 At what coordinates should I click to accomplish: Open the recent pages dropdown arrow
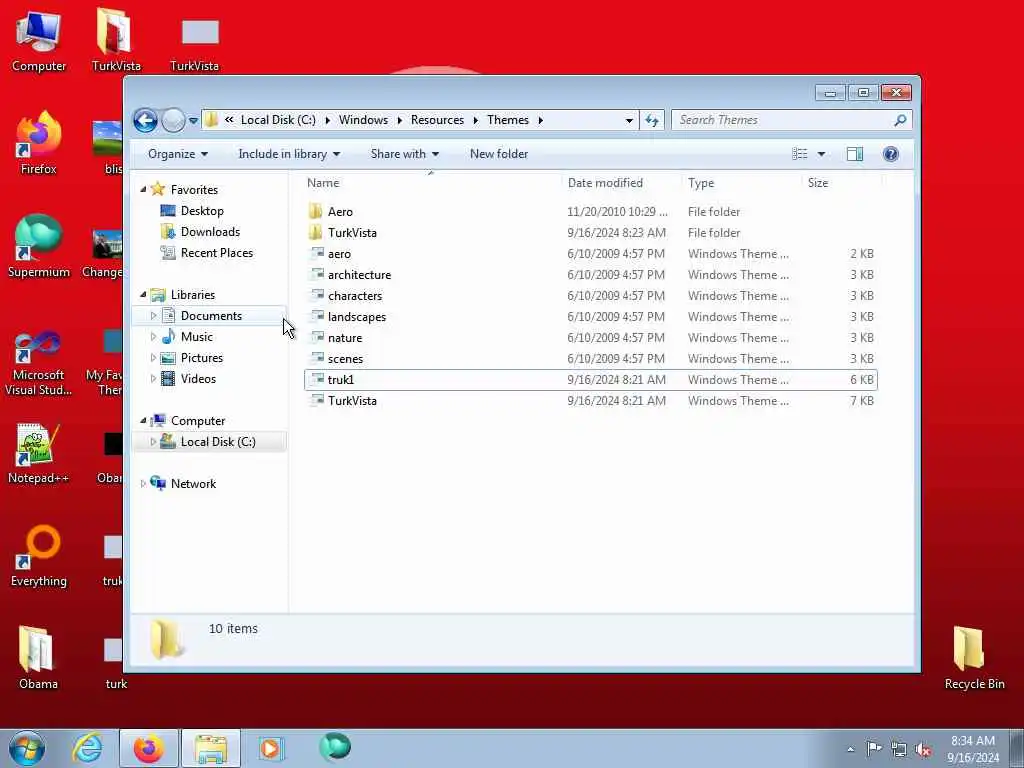point(193,120)
